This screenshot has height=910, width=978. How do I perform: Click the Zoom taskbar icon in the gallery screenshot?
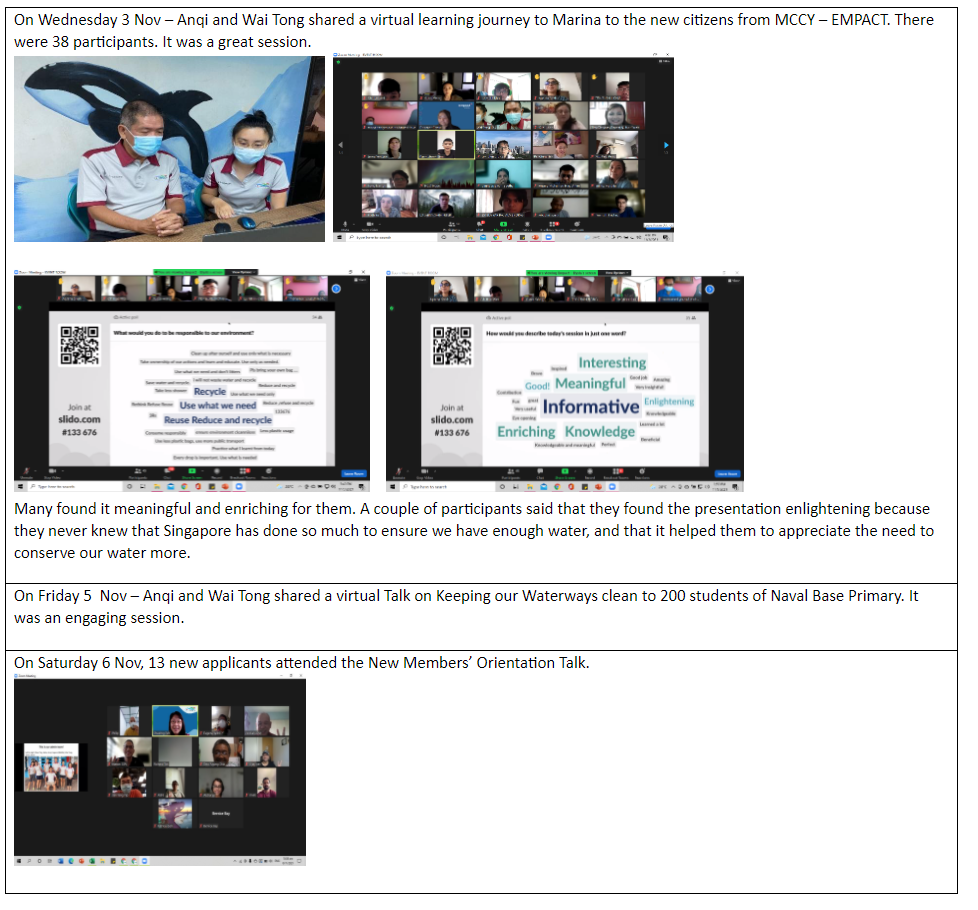(548, 238)
